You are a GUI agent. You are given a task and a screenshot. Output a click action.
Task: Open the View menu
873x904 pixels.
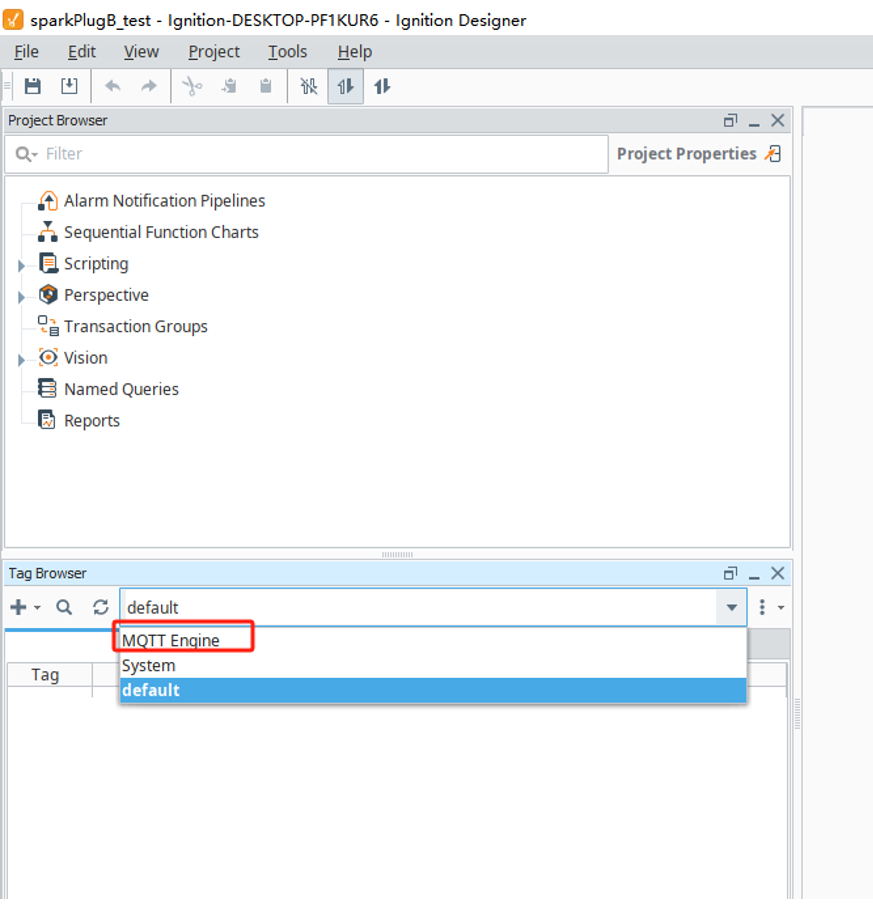pyautogui.click(x=141, y=52)
